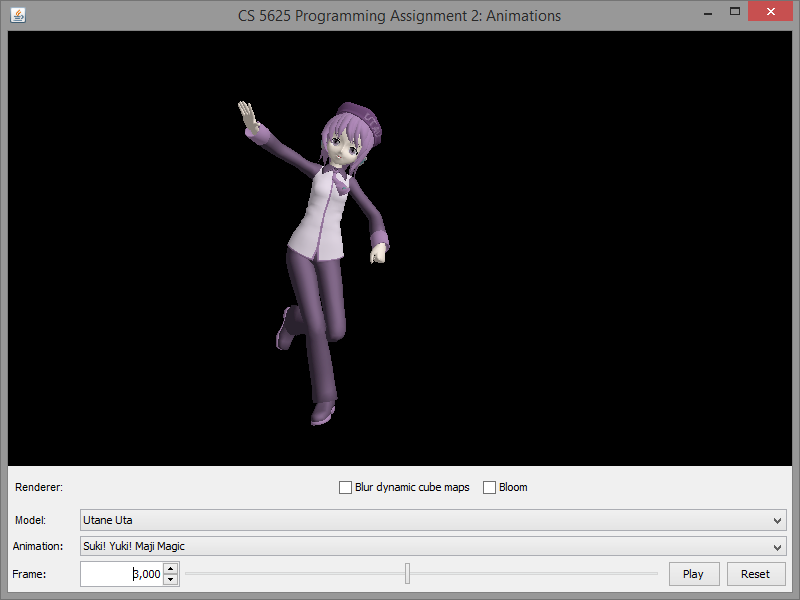Click the Animation combo box arrow
This screenshot has width=800, height=600.
[778, 547]
